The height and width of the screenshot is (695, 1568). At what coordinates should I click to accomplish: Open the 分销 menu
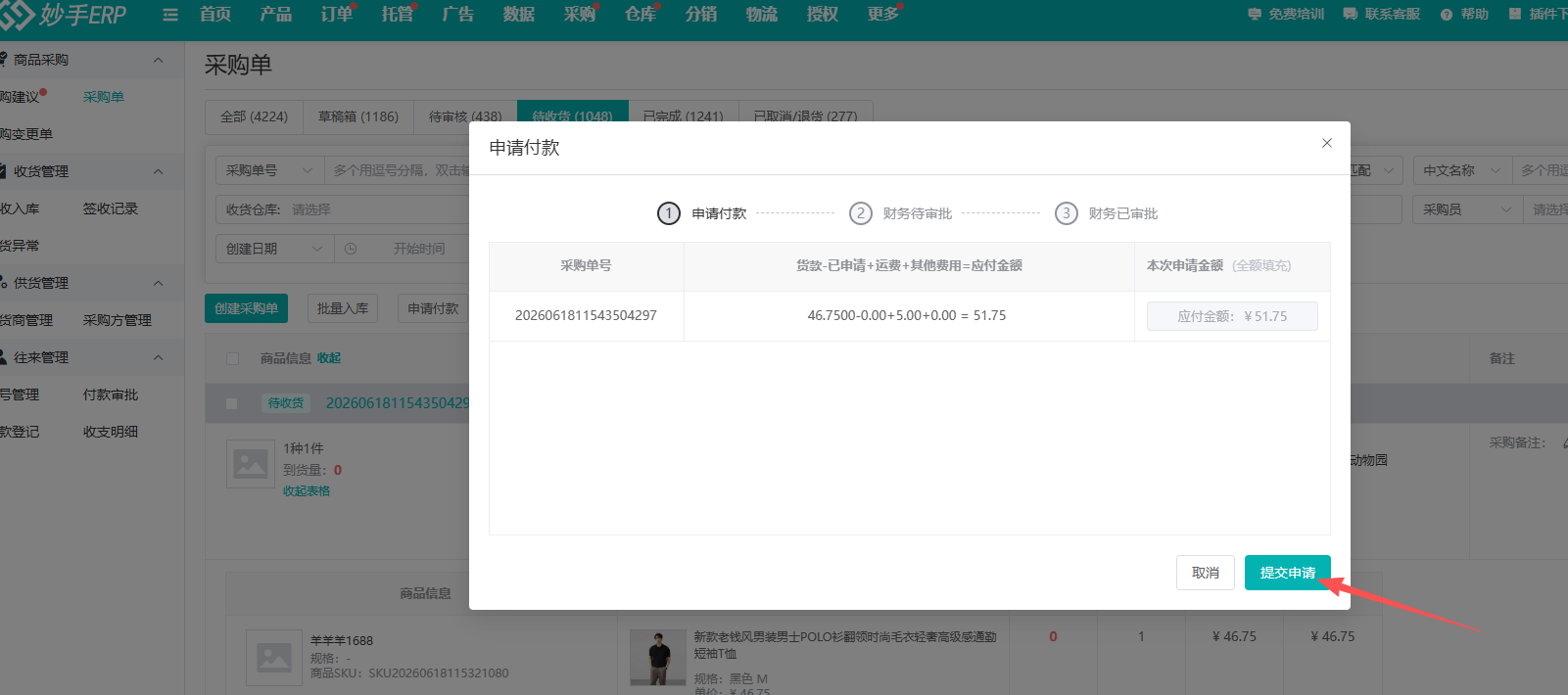click(x=701, y=14)
